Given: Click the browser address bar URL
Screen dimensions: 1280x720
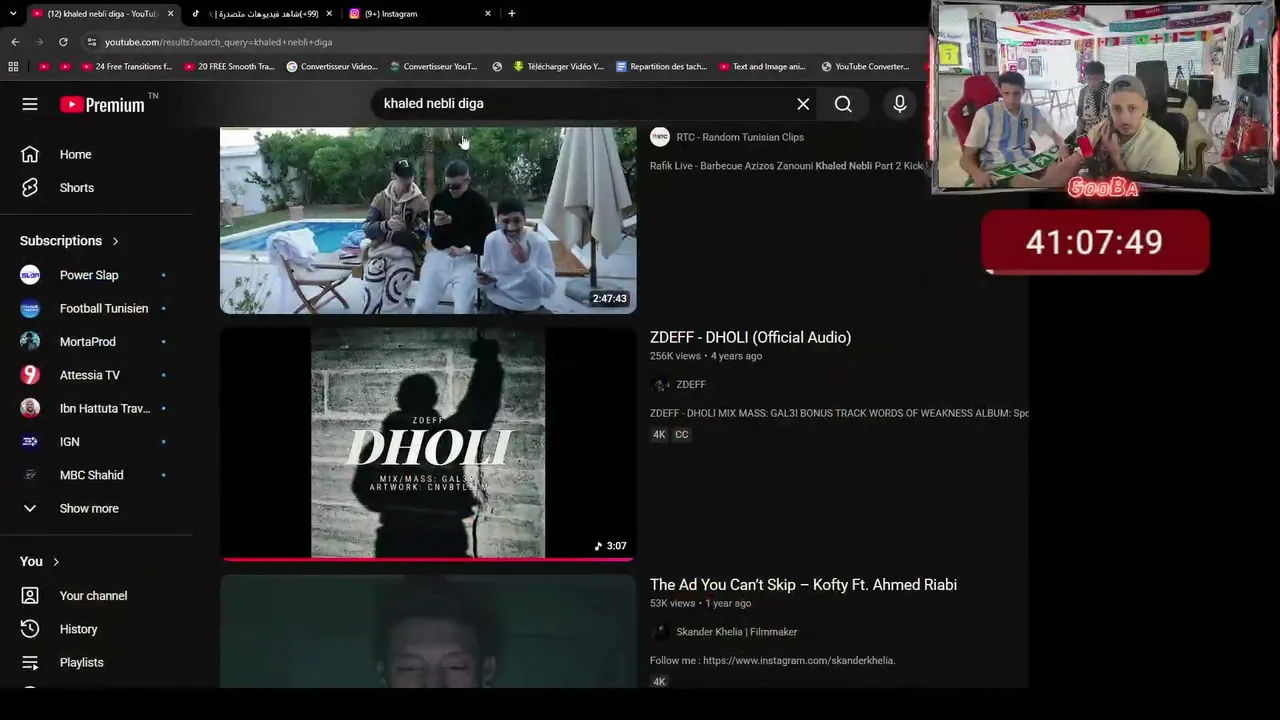Looking at the screenshot, I should (x=218, y=42).
